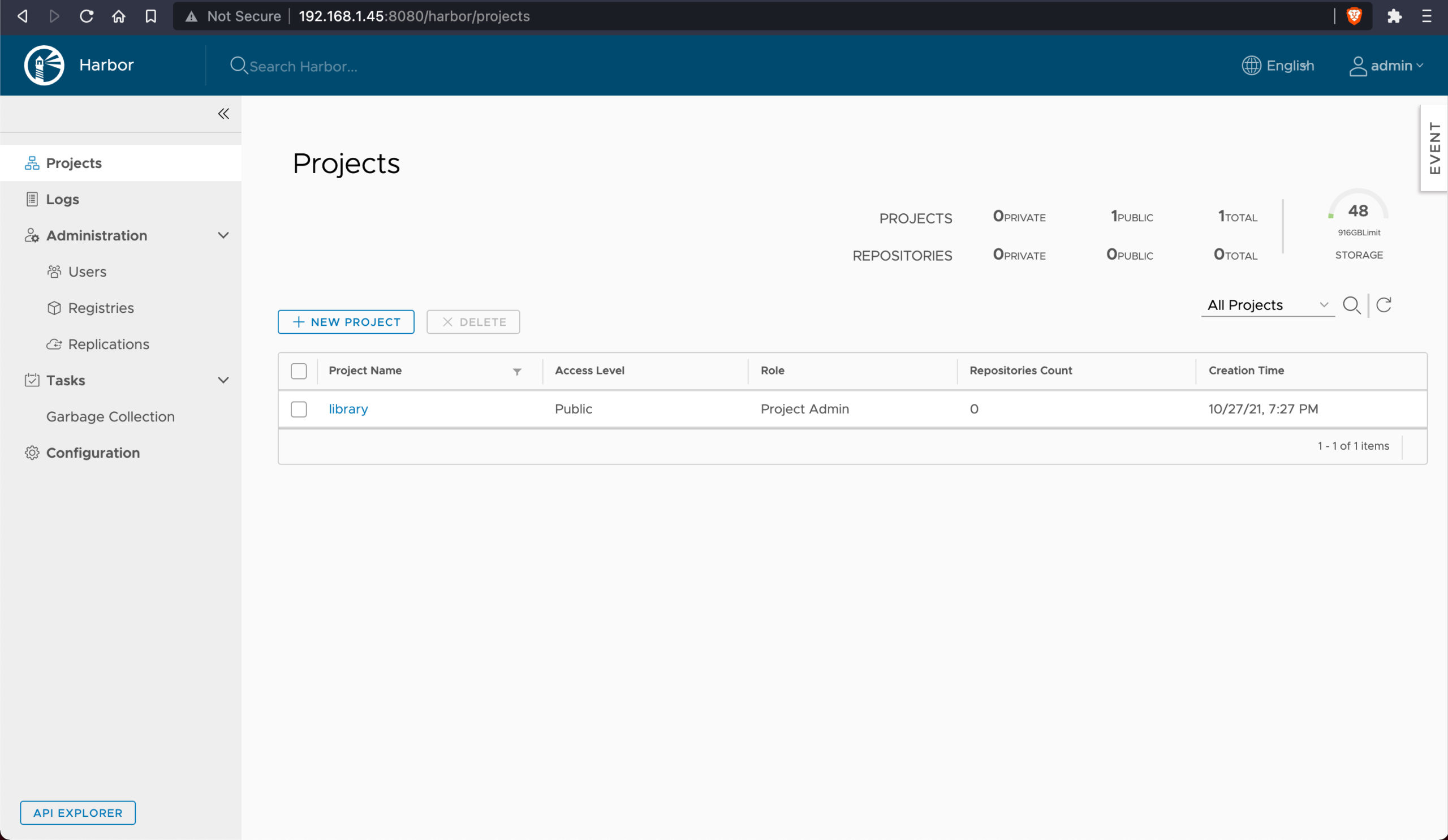Viewport: 1448px width, 840px height.
Task: Sort by Repositories Count column header
Action: (x=1020, y=371)
